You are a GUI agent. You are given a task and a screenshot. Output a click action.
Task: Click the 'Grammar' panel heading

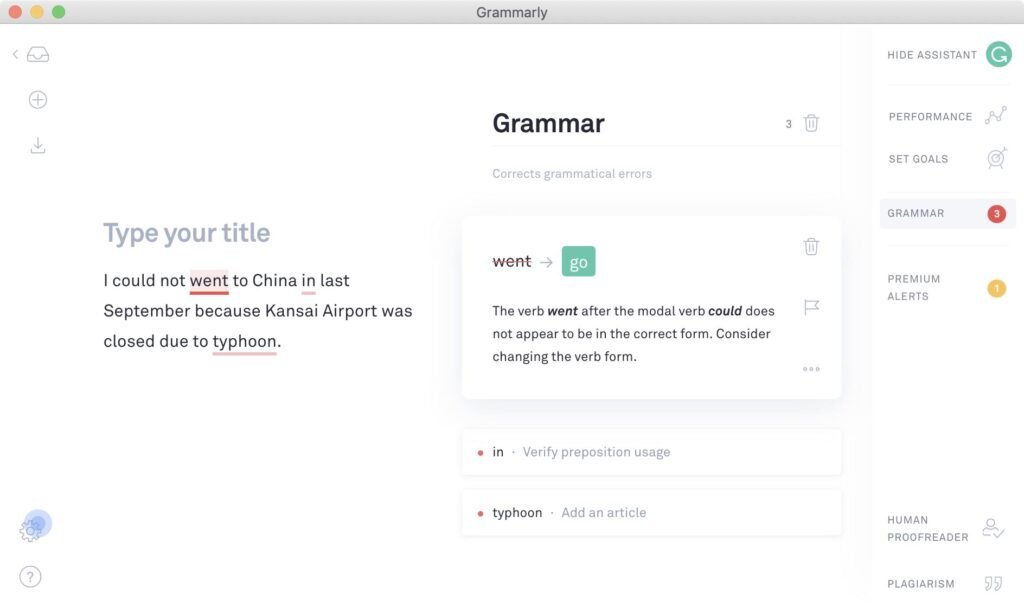[549, 123]
